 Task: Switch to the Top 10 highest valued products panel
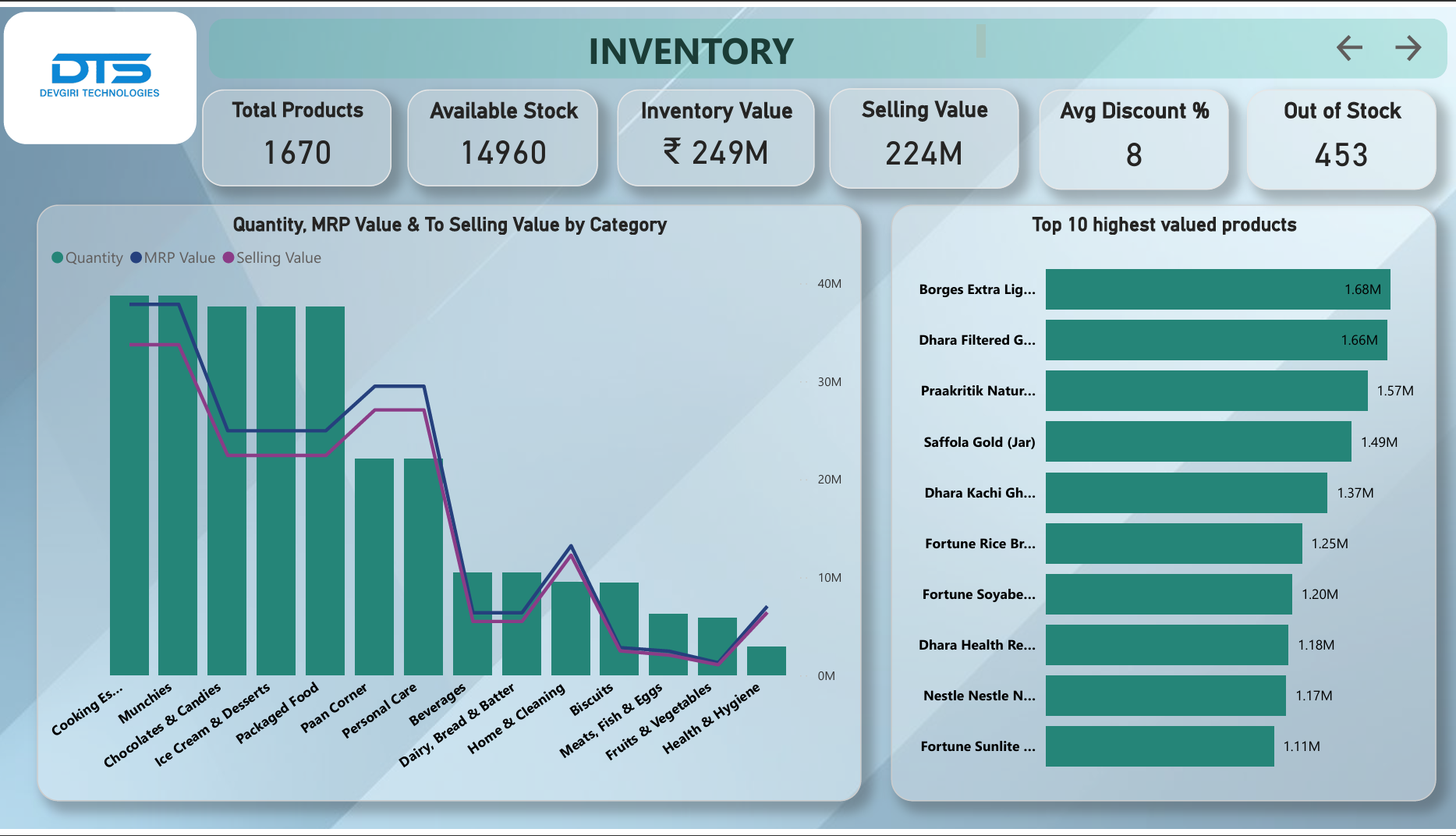tap(1164, 225)
